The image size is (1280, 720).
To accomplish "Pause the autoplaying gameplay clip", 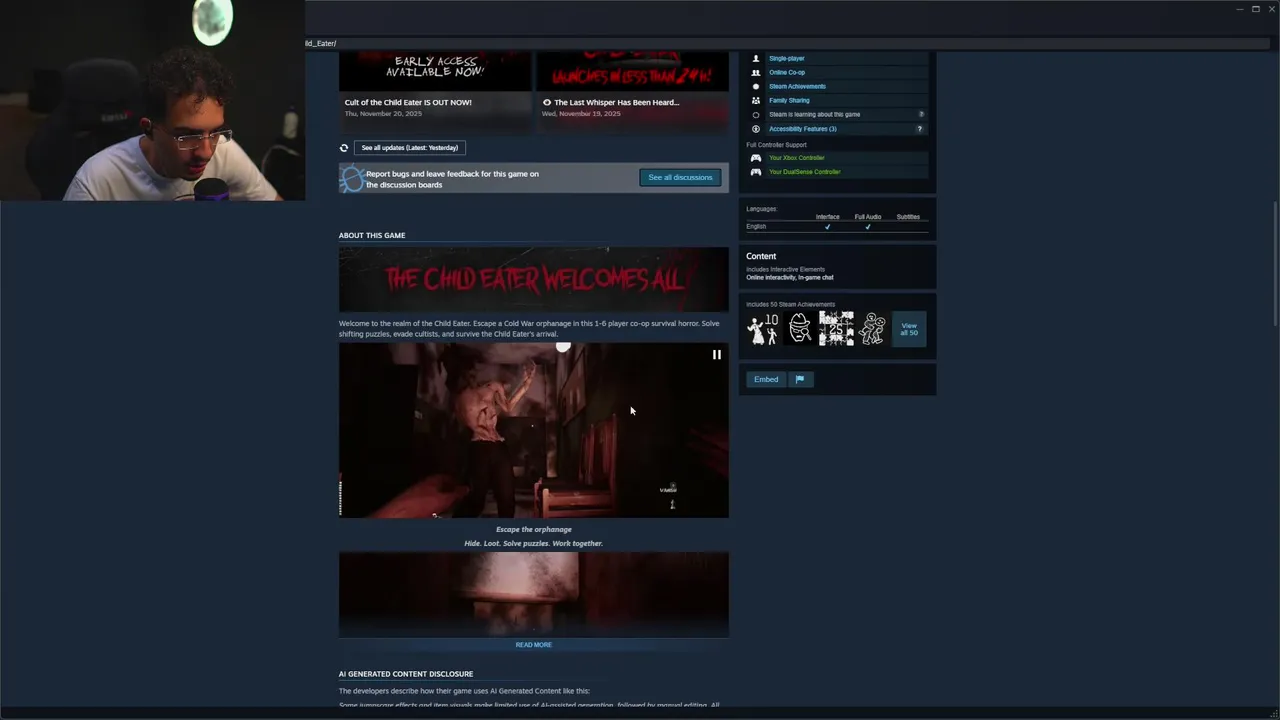I will pos(716,354).
